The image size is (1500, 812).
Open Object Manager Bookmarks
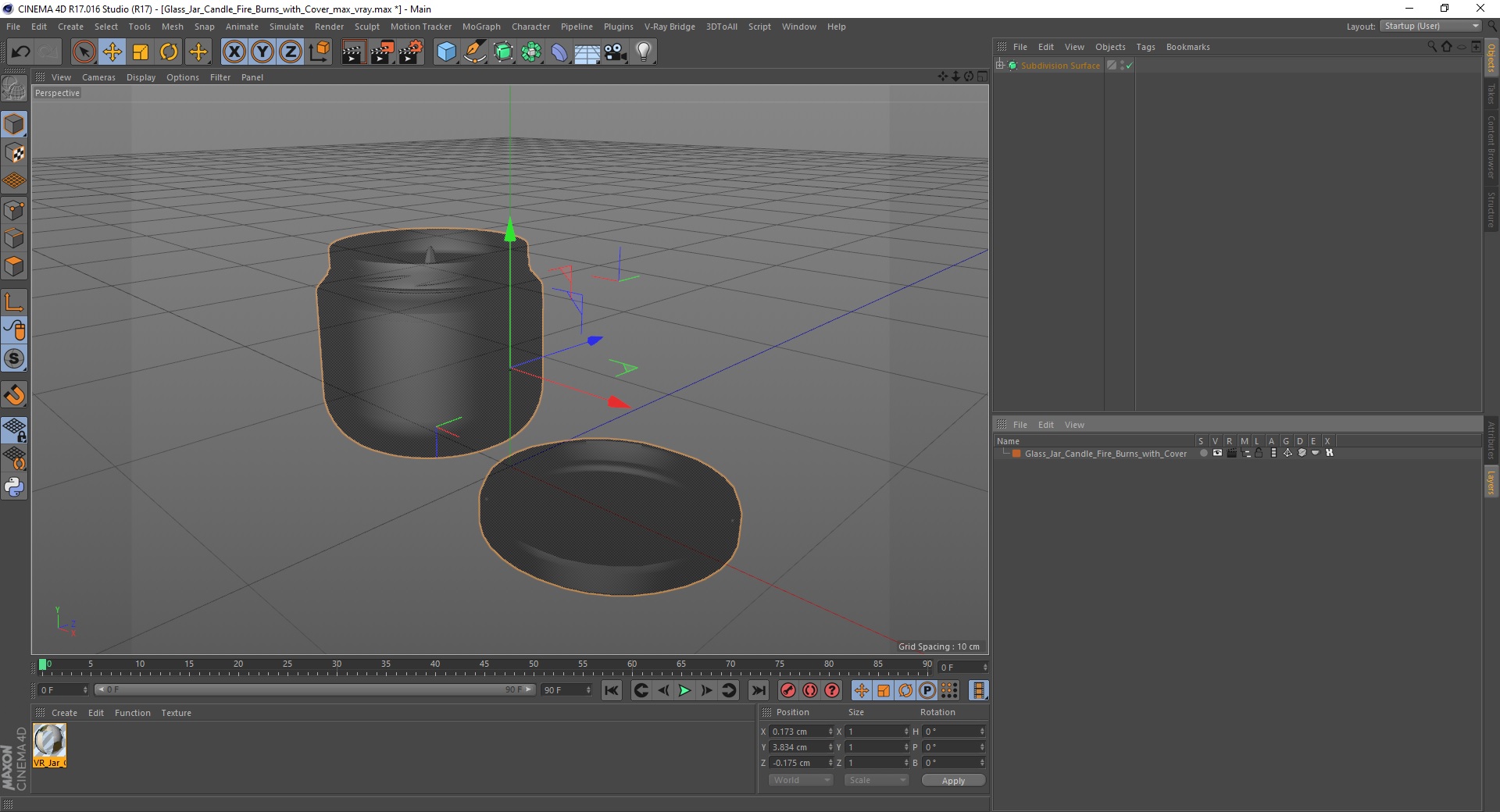(x=1187, y=47)
